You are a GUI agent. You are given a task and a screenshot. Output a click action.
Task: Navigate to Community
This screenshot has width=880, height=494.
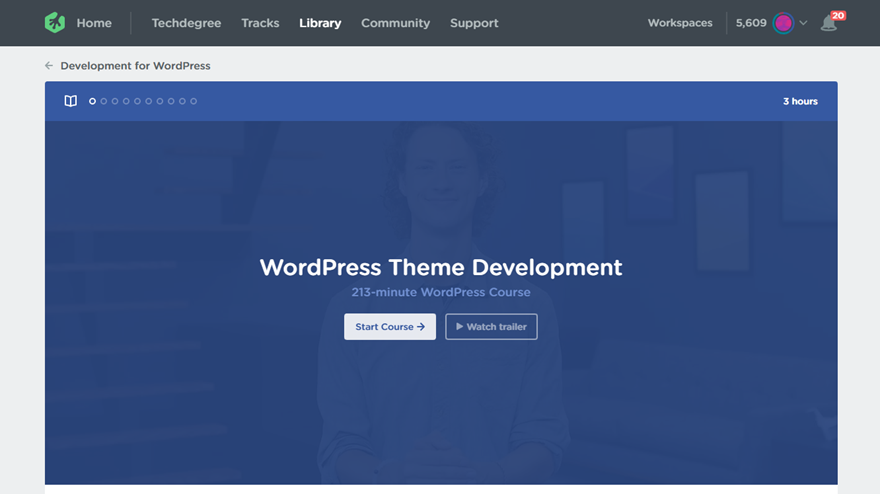pyautogui.click(x=395, y=23)
